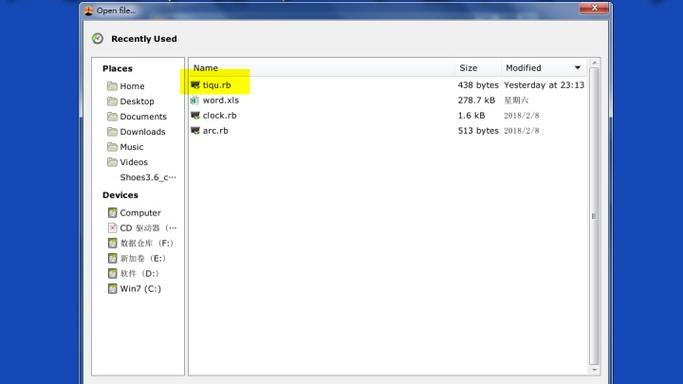Screen dimensions: 683x384
Task: Click the 1.6 kB size cell
Action: [x=471, y=116]
